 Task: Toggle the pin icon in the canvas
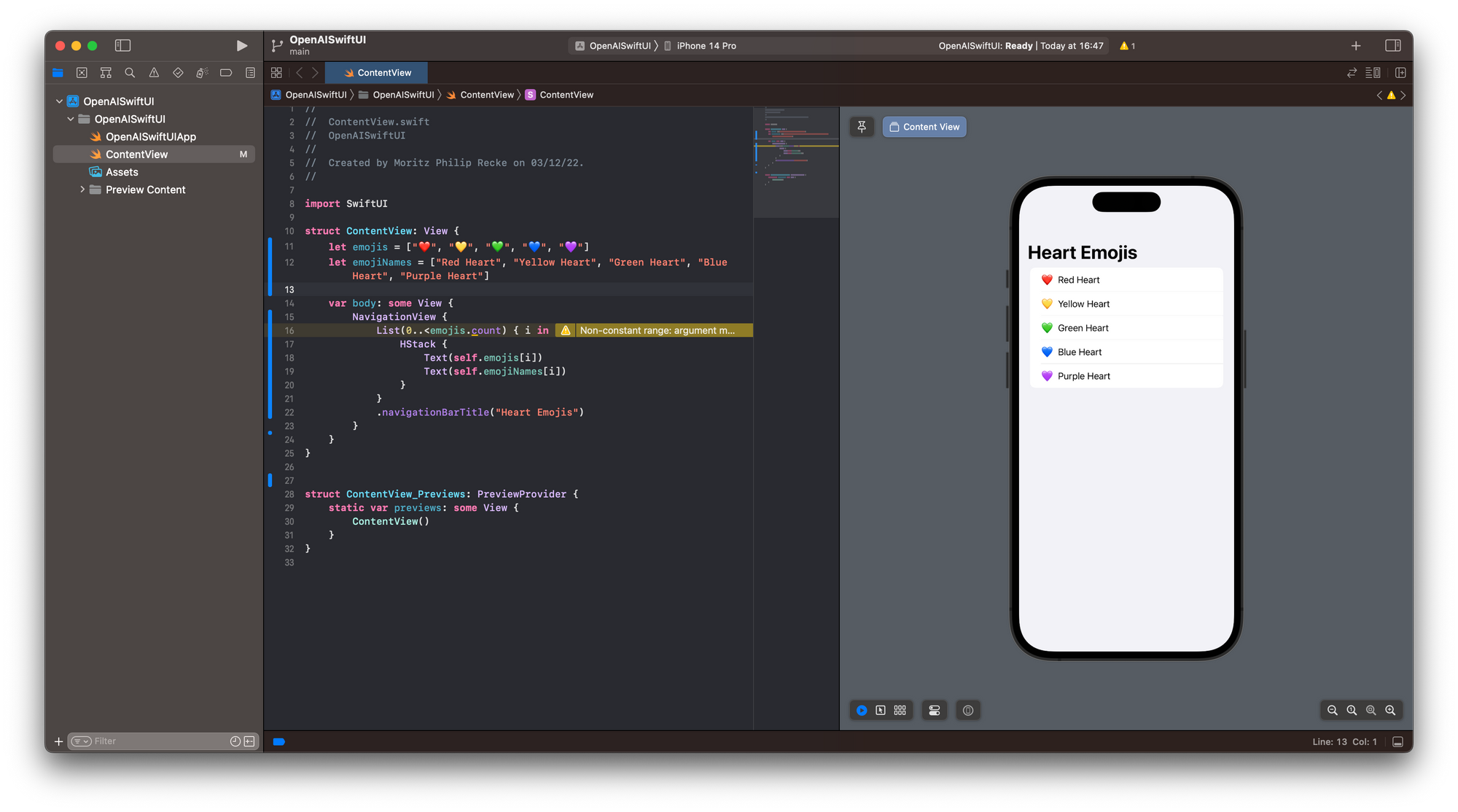click(862, 126)
